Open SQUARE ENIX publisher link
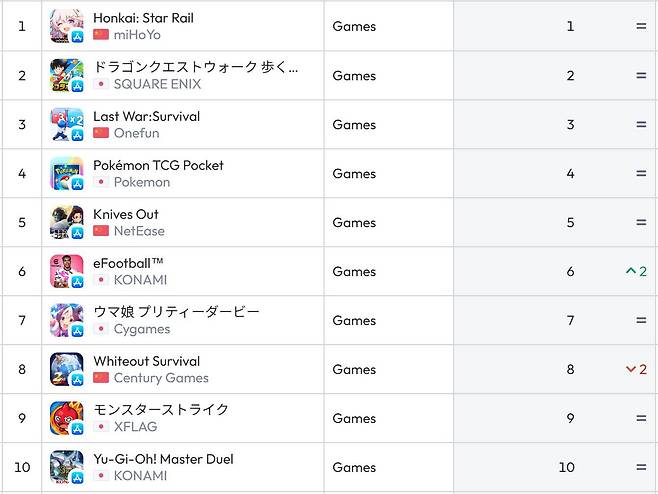The width and height of the screenshot is (658, 494). 159,84
